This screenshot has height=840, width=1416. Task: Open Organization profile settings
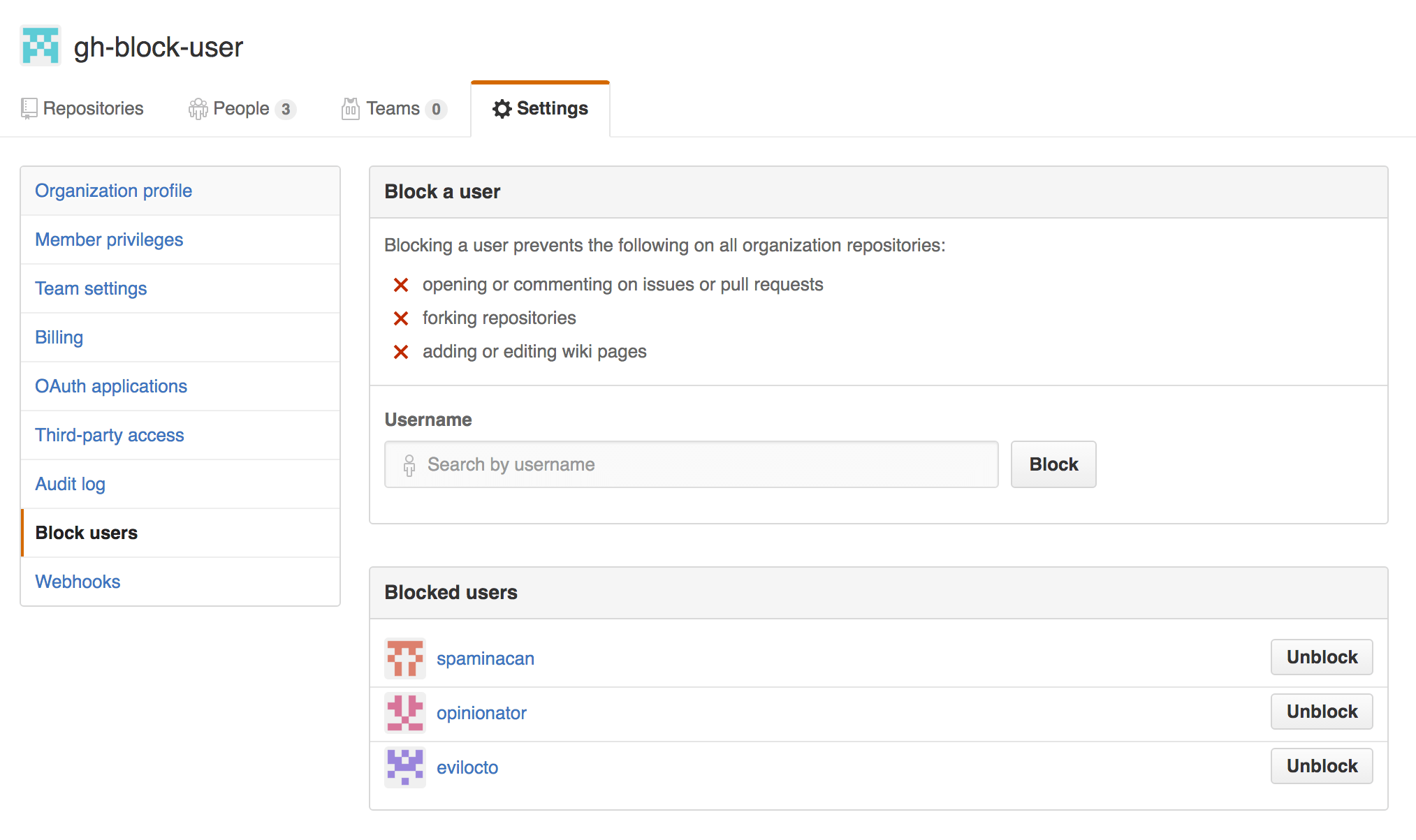pyautogui.click(x=113, y=190)
